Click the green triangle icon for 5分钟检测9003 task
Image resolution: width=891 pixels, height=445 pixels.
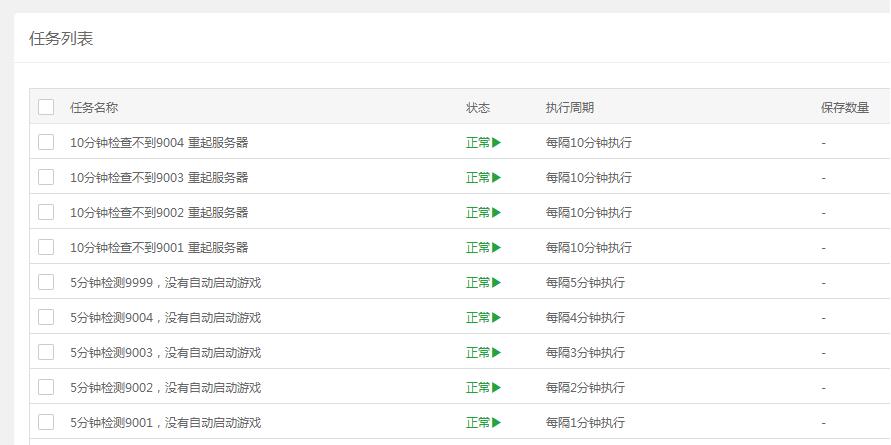click(497, 353)
